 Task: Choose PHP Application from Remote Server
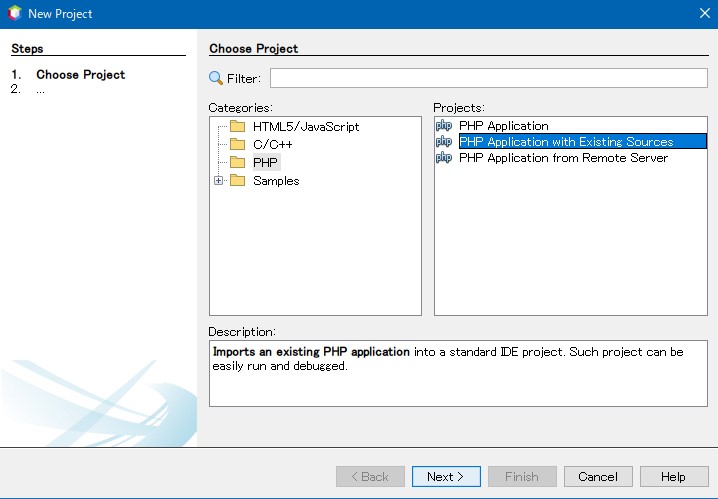[563, 157]
